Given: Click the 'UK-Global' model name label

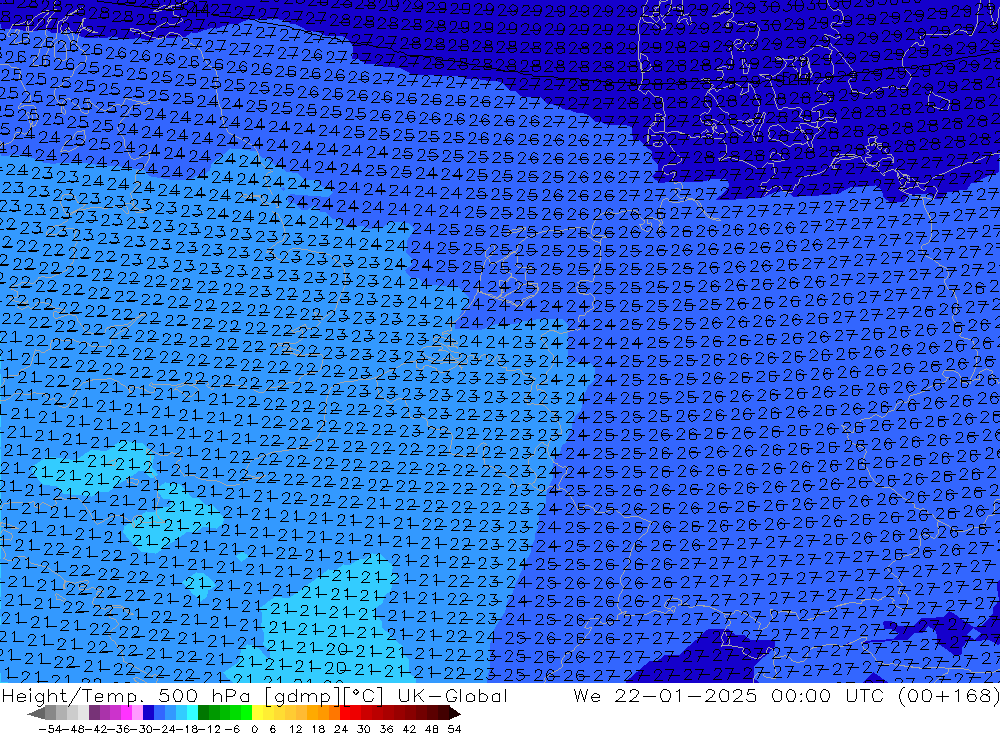Looking at the screenshot, I should pyautogui.click(x=452, y=696).
